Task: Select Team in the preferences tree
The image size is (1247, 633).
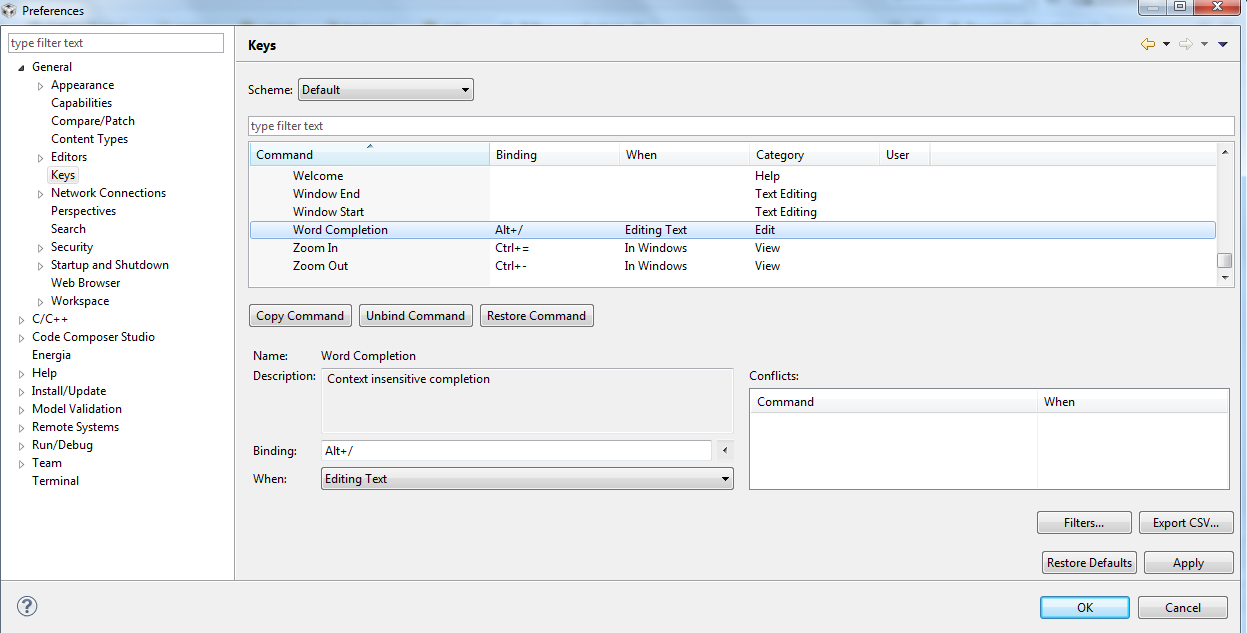Action: click(46, 463)
